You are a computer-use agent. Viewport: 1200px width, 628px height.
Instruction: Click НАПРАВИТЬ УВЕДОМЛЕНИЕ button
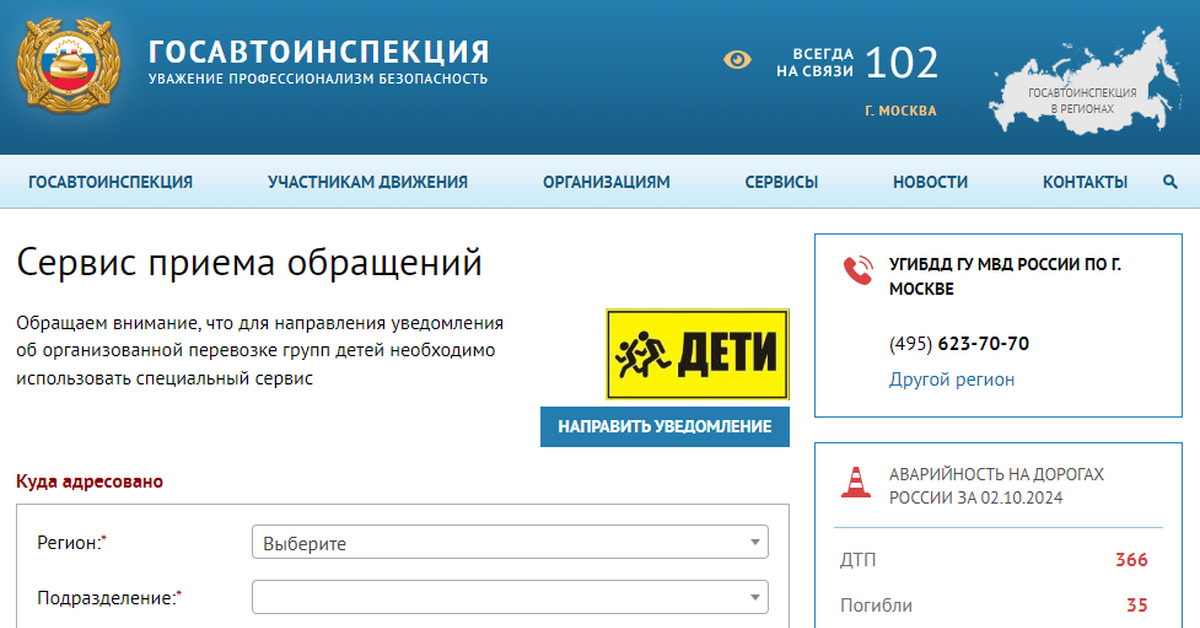click(x=665, y=427)
